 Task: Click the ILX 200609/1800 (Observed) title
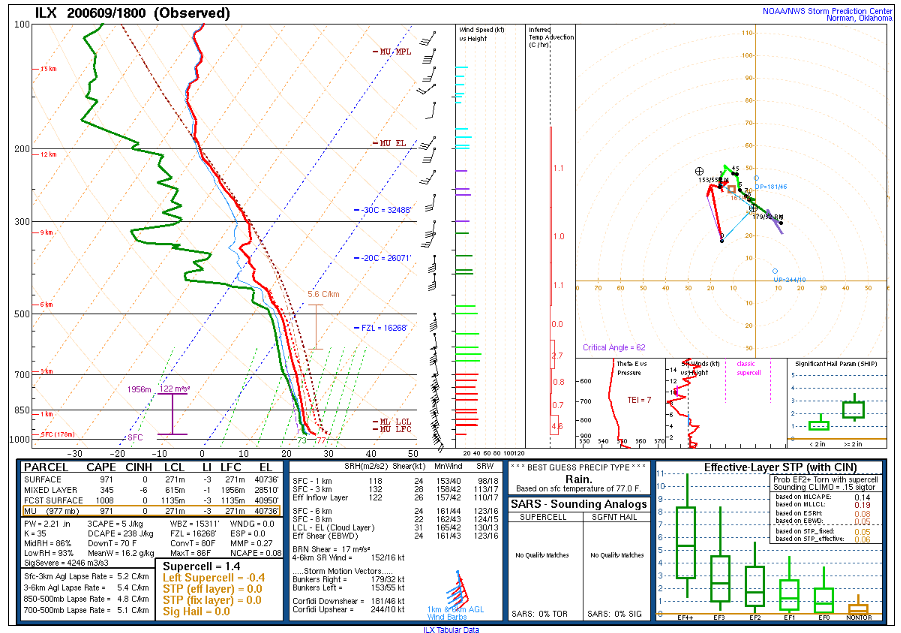point(133,13)
